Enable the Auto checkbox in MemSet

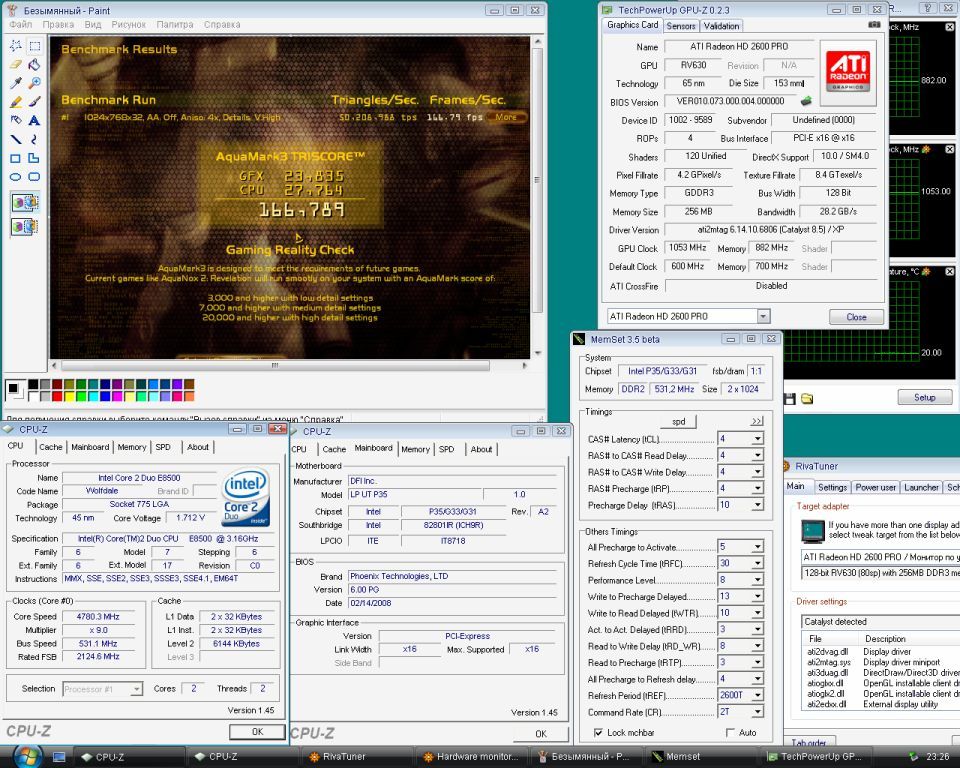click(x=730, y=732)
